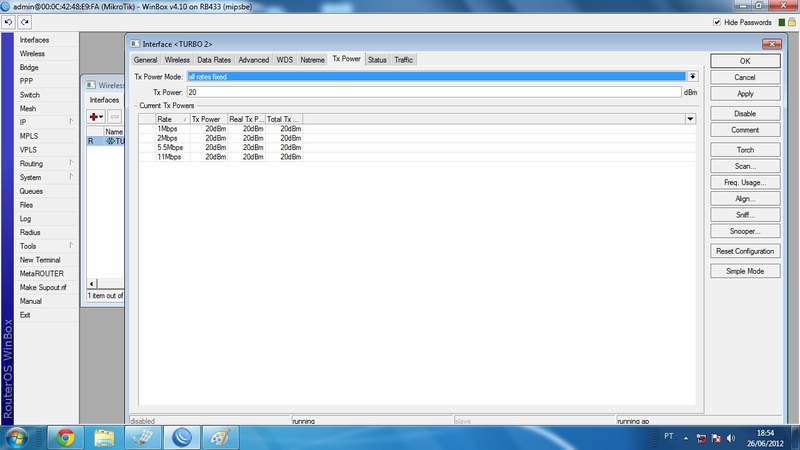Expand the Tools submenu
The image size is (800, 450).
71,245
